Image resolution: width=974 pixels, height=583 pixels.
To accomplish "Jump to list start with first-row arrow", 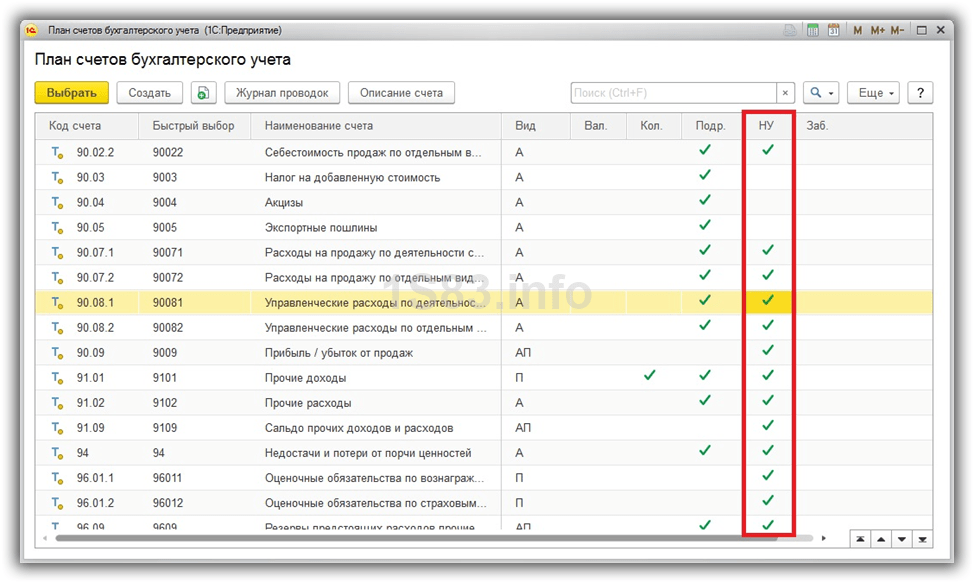I will coord(860,539).
